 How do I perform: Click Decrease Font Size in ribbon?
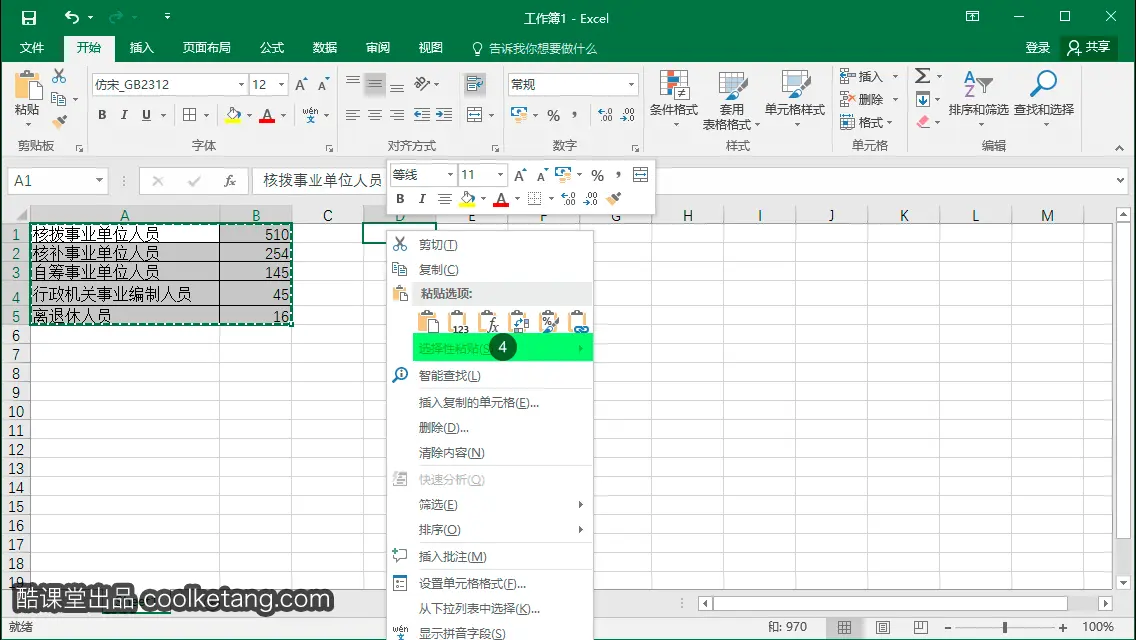(x=323, y=84)
